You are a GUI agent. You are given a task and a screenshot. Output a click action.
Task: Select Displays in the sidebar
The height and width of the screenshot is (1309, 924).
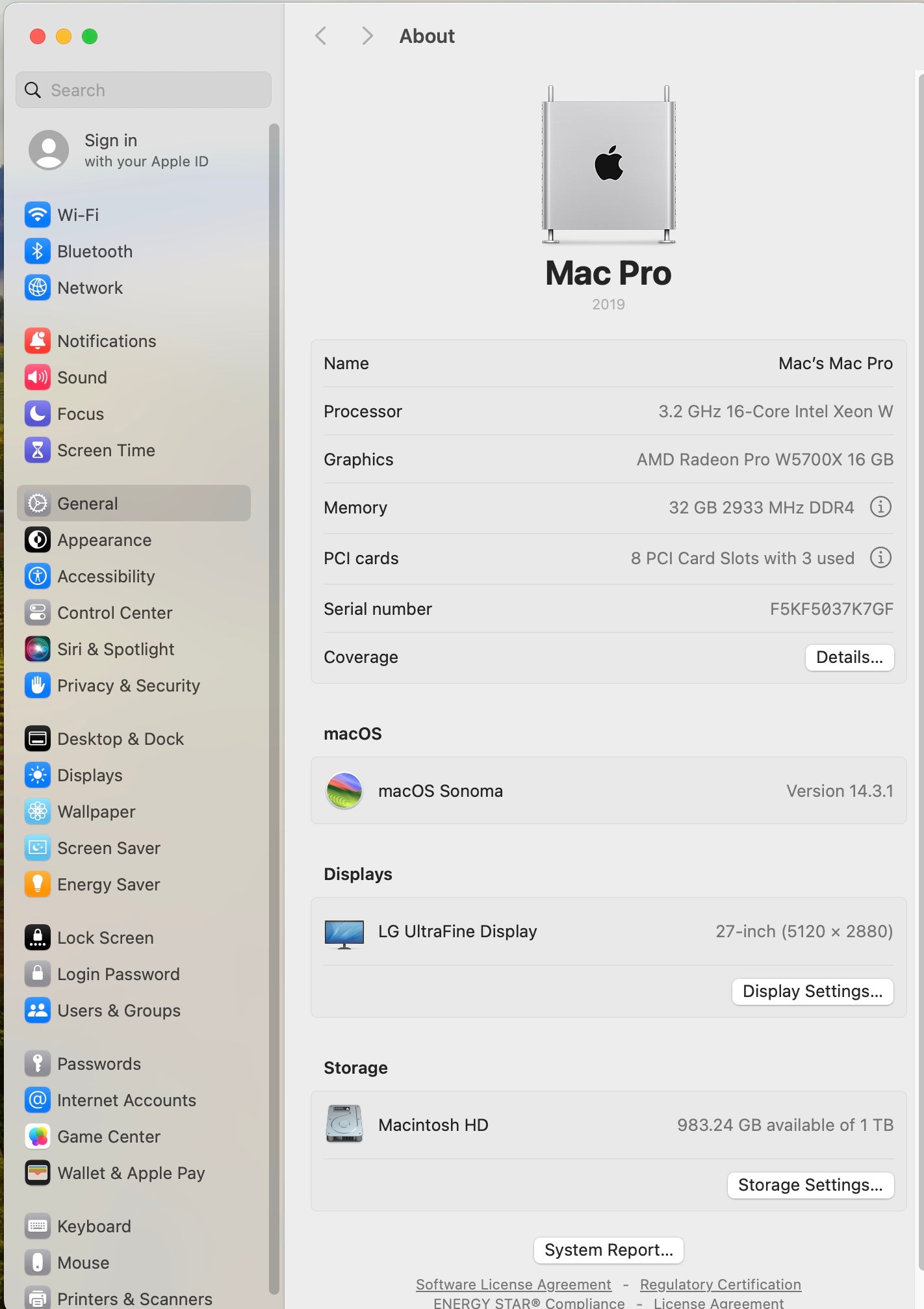point(90,775)
